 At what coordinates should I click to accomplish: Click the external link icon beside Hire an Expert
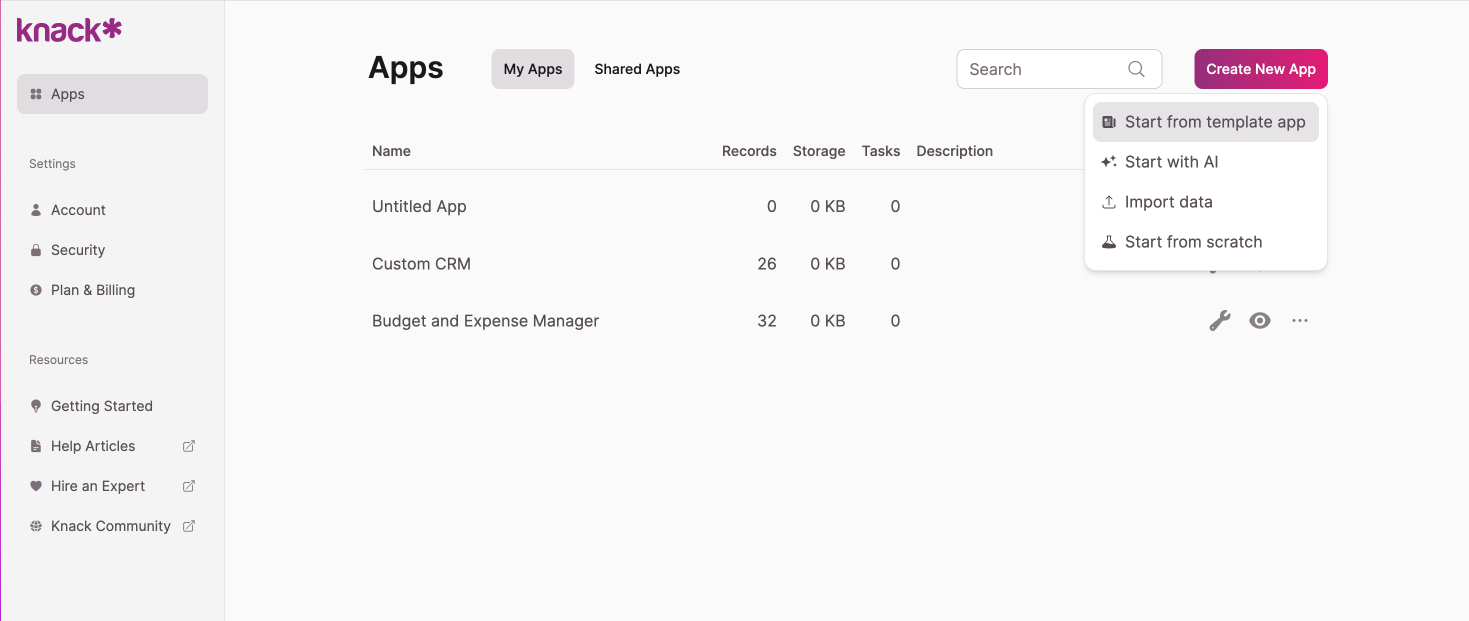click(189, 486)
